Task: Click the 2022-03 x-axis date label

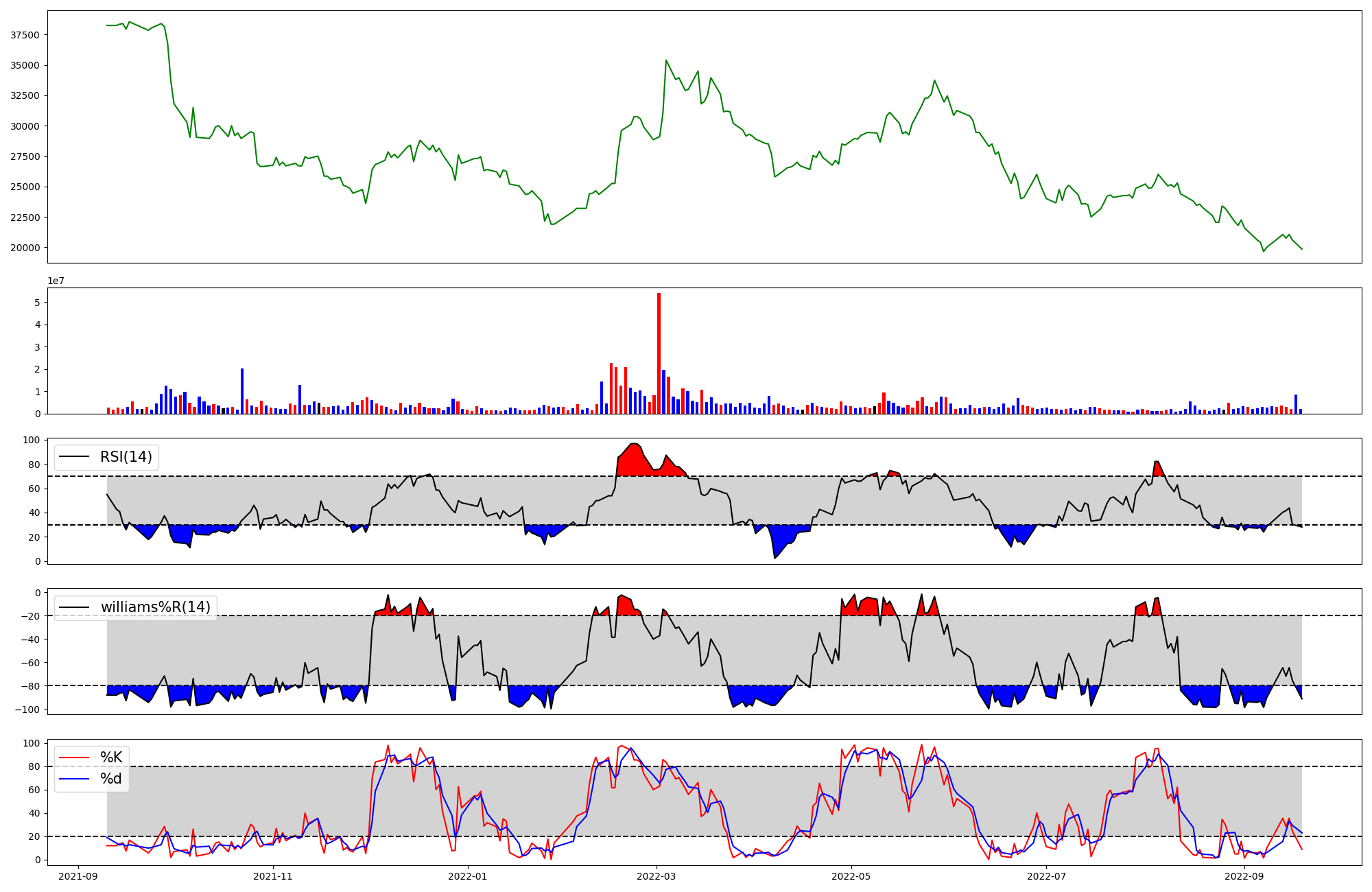Action: point(657,876)
